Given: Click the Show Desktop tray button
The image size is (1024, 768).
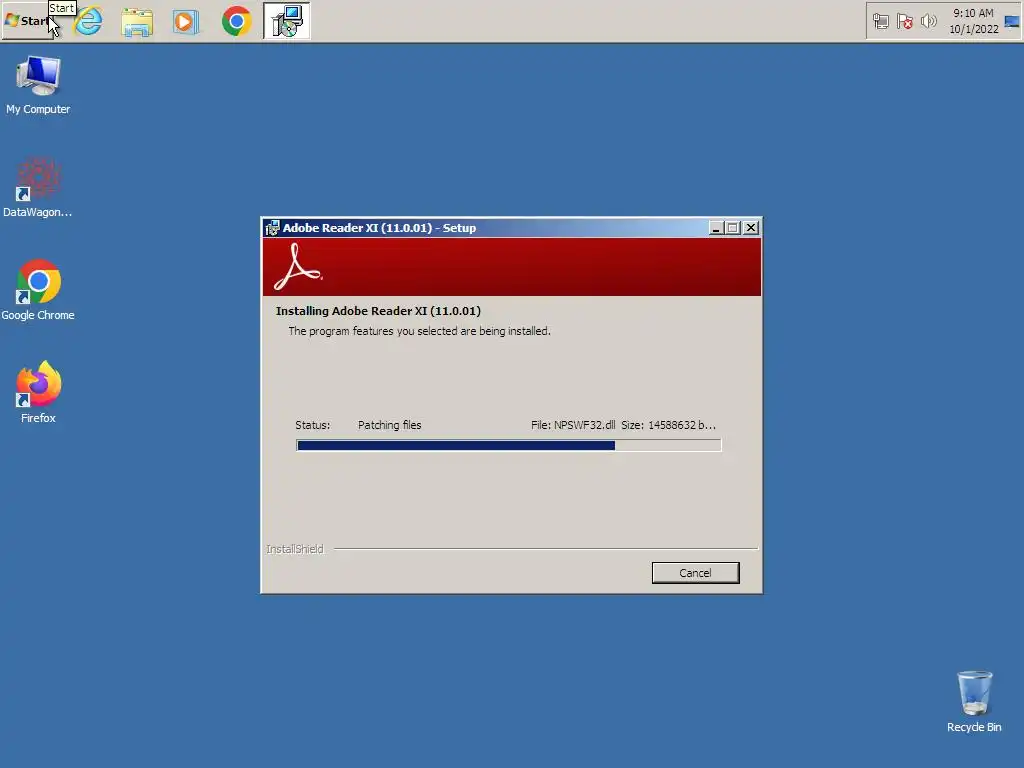Looking at the screenshot, I should 1012,22.
